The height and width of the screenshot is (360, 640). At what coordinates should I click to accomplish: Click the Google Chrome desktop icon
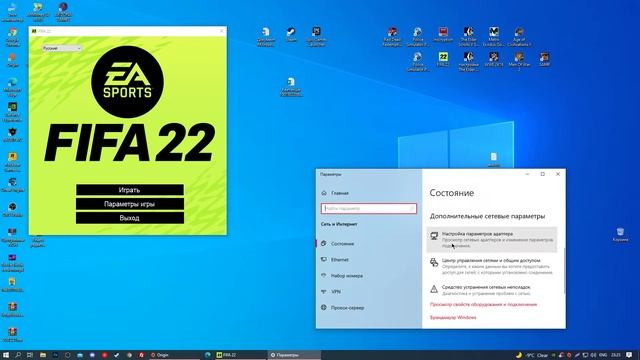(12, 37)
